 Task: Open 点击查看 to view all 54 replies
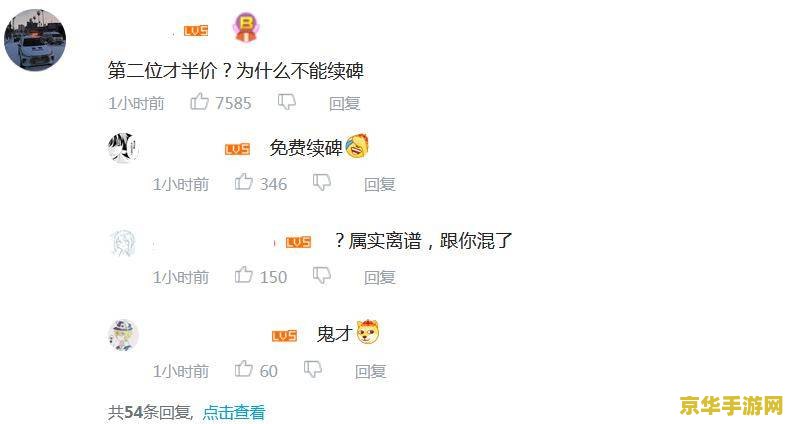tap(234, 412)
